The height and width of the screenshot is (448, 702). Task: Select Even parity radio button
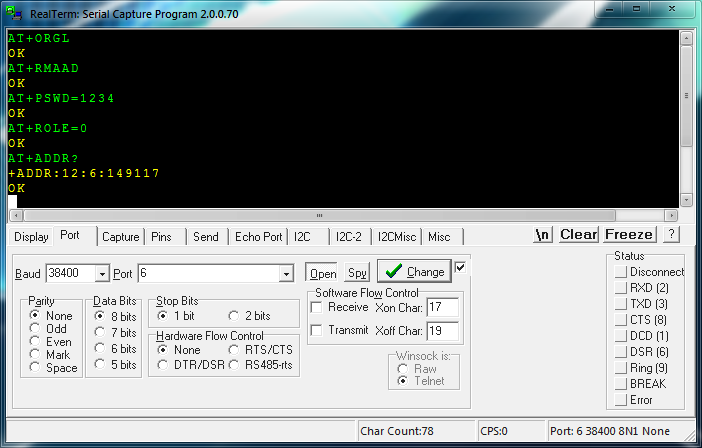point(35,341)
